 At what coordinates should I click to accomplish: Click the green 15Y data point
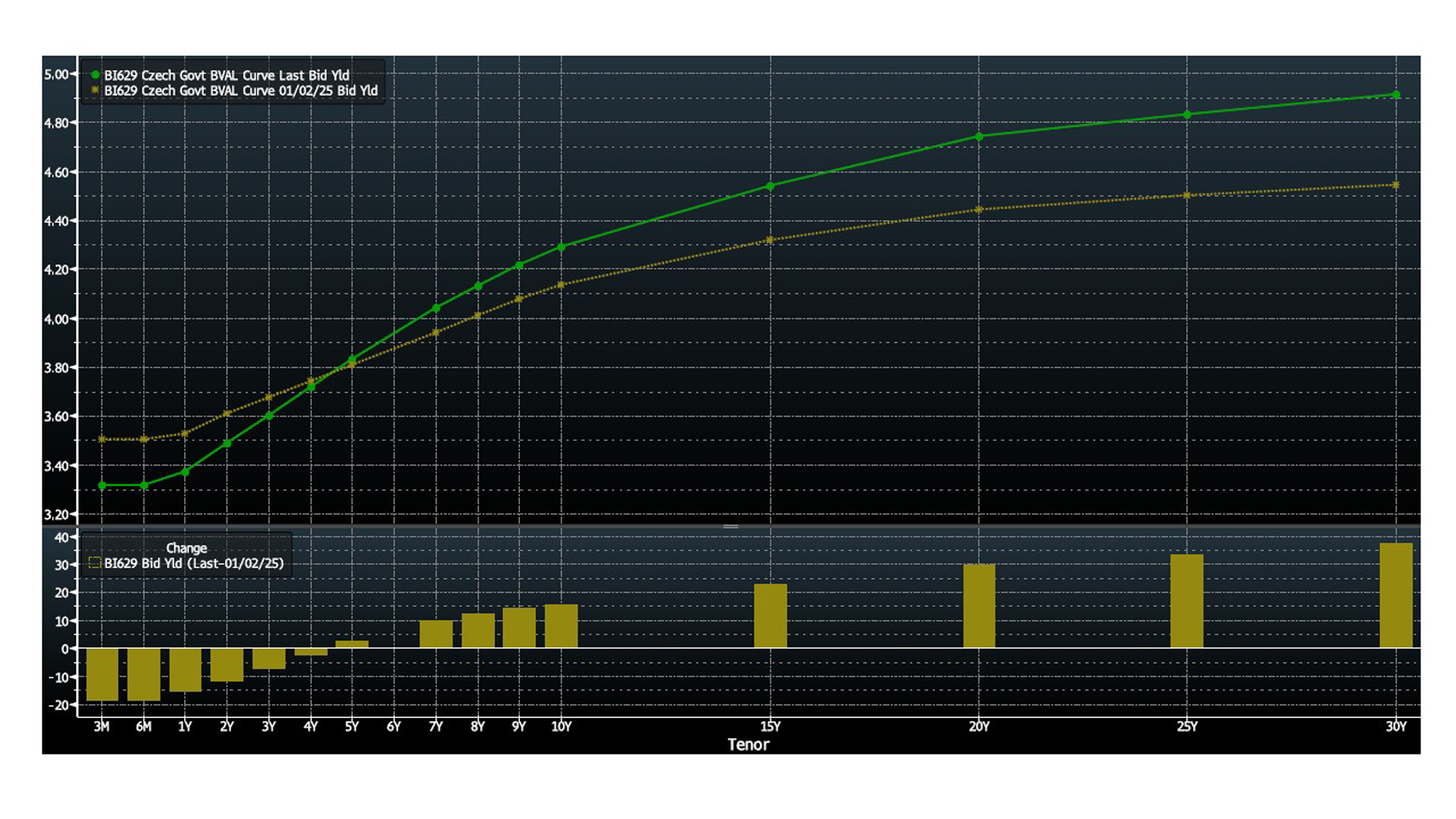(770, 186)
